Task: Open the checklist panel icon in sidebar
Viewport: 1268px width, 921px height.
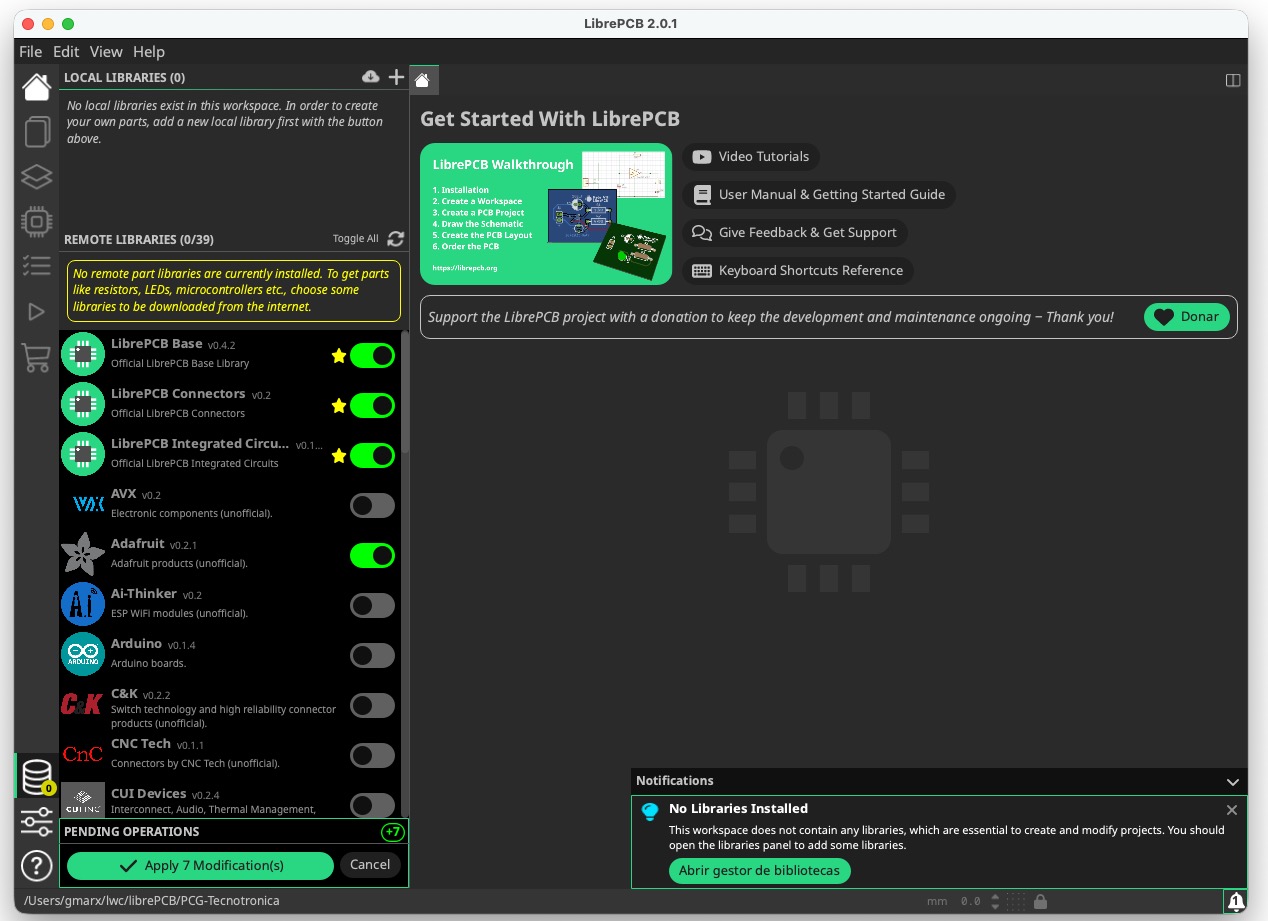Action: pos(36,266)
